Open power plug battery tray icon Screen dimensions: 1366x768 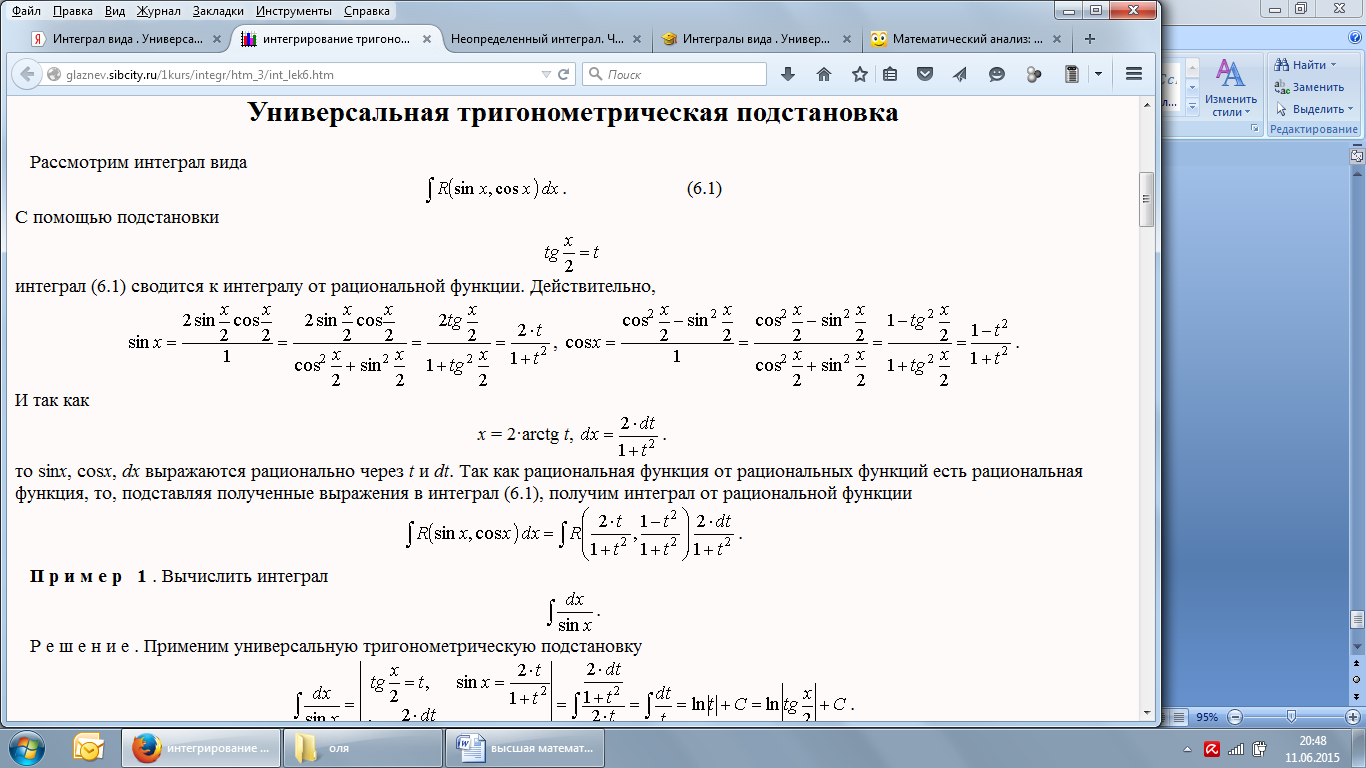pos(1259,748)
